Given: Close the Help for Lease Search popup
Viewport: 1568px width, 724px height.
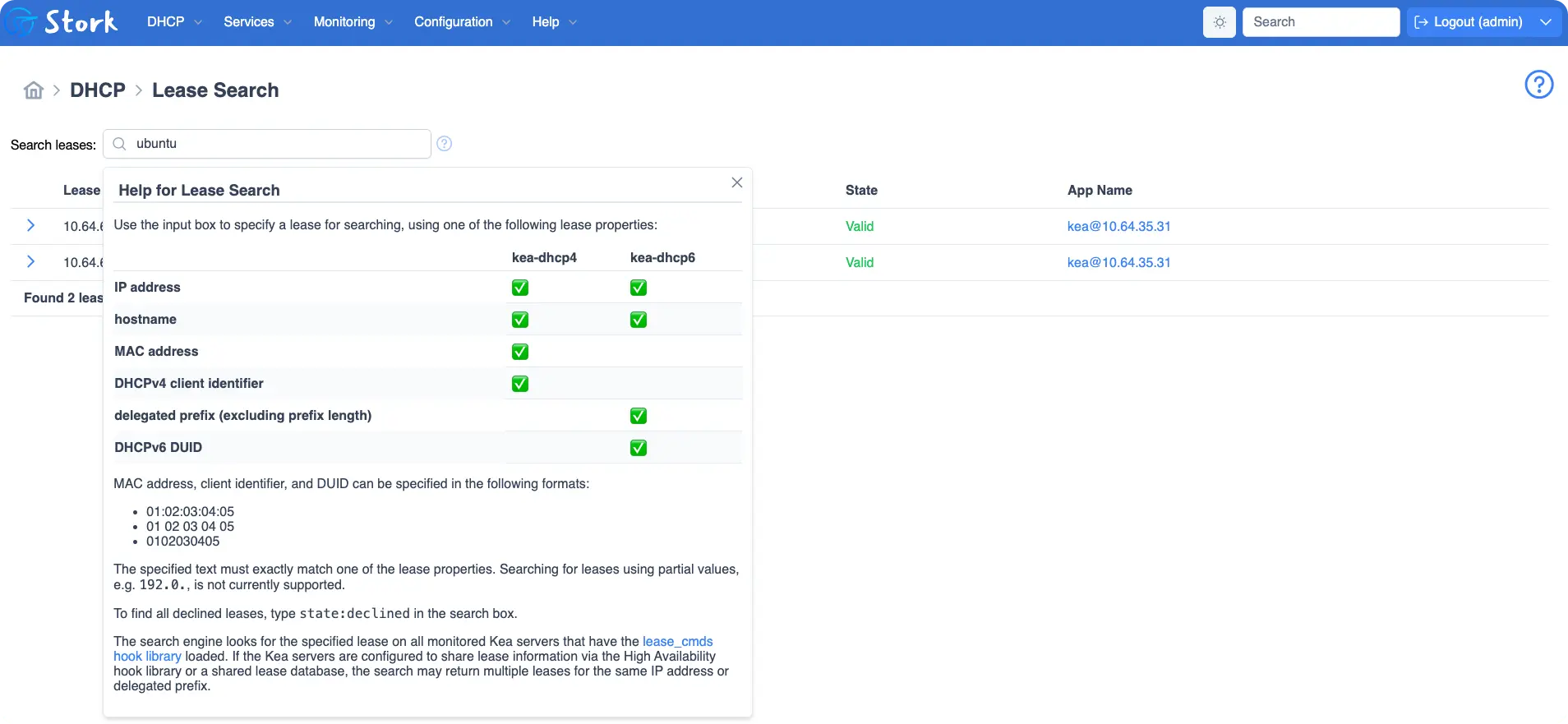Looking at the screenshot, I should point(736,182).
